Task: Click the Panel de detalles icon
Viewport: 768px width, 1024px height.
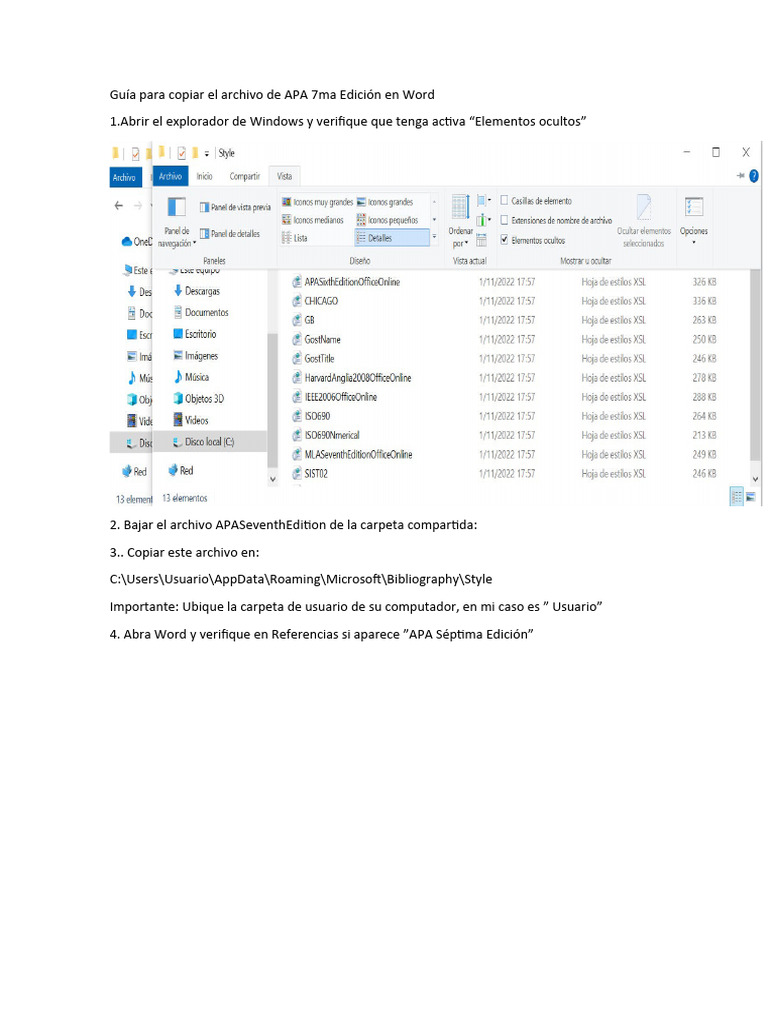Action: (204, 233)
